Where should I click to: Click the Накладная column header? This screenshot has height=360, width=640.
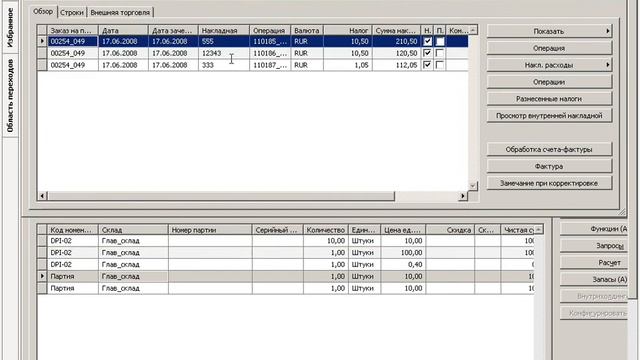click(x=224, y=30)
